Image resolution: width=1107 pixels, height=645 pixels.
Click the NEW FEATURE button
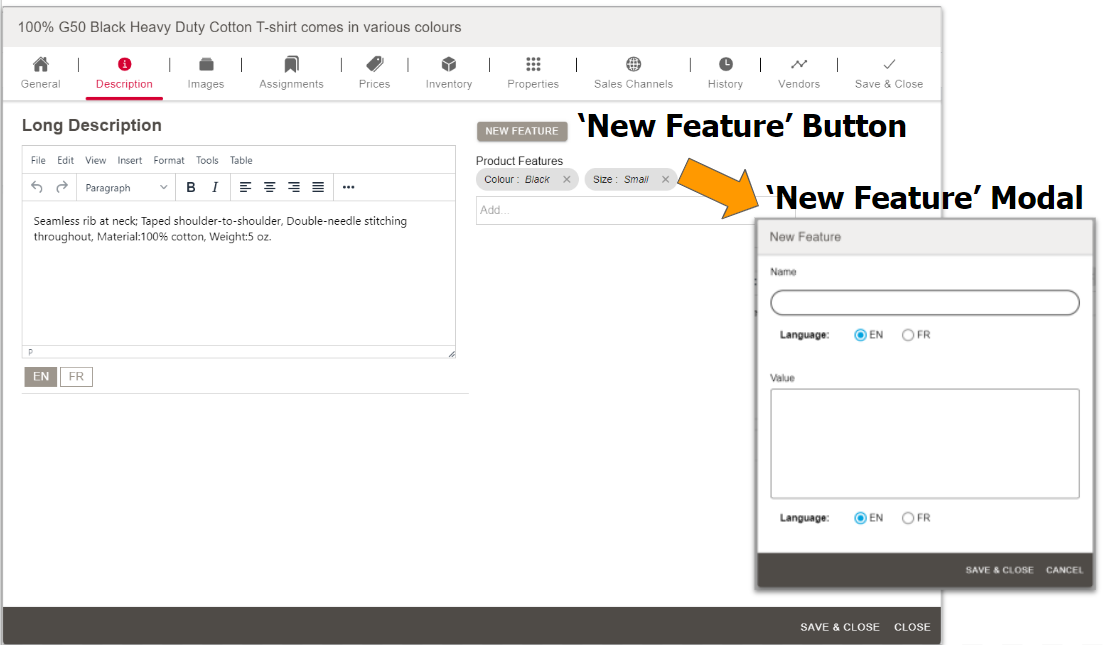pyautogui.click(x=521, y=131)
